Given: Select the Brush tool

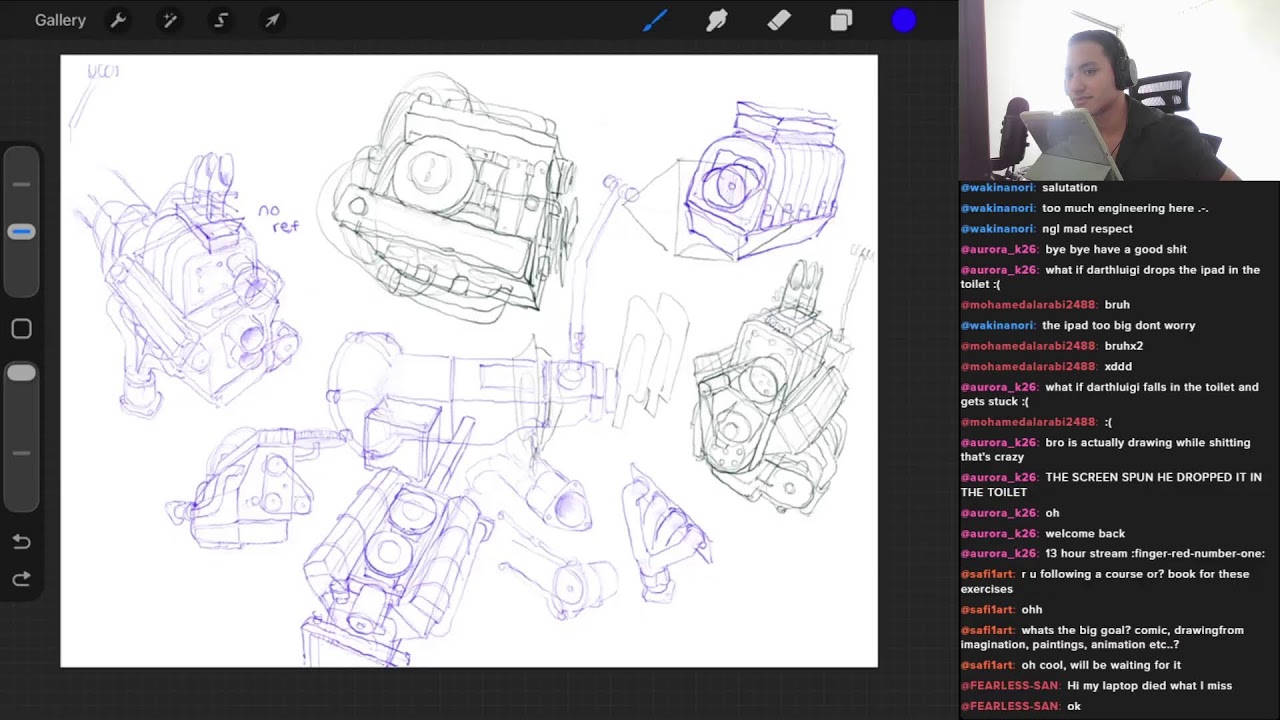Looking at the screenshot, I should tap(655, 20).
